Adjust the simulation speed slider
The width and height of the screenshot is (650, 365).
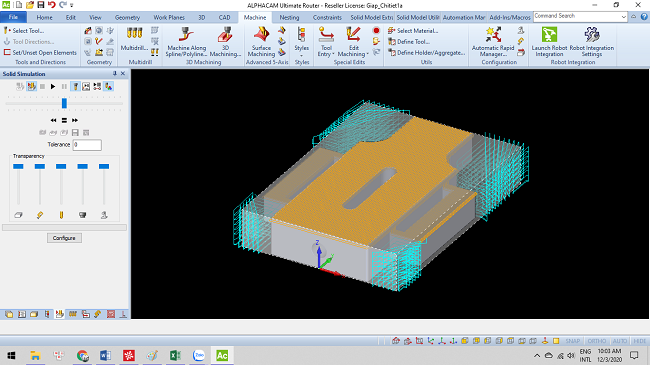click(x=64, y=103)
